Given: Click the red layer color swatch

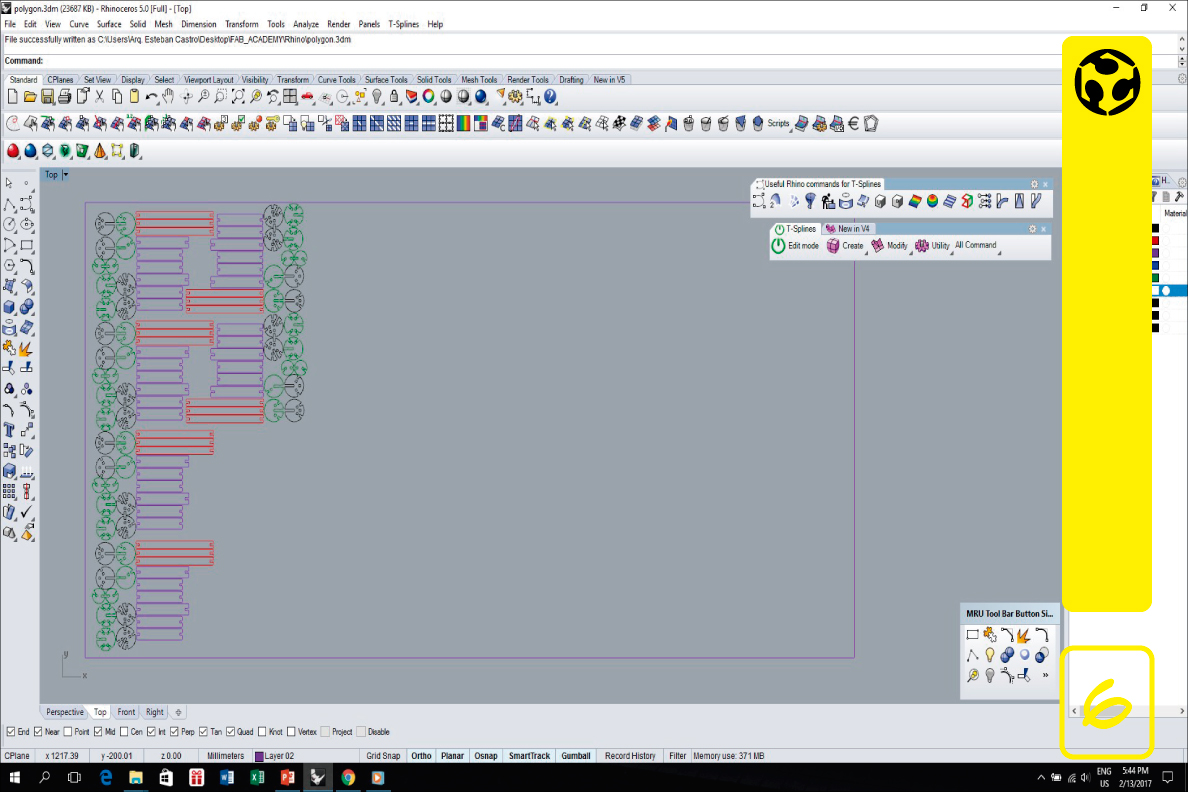Looking at the screenshot, I should 1155,240.
